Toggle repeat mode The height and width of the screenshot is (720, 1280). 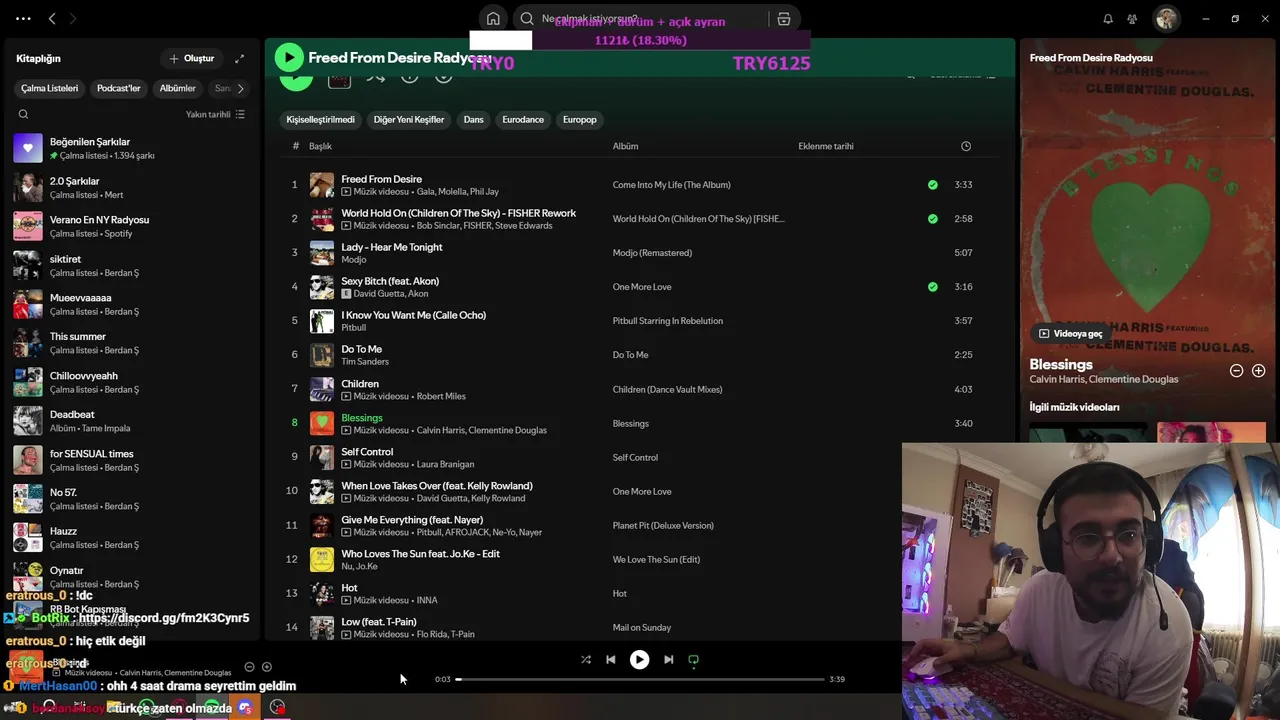point(694,660)
